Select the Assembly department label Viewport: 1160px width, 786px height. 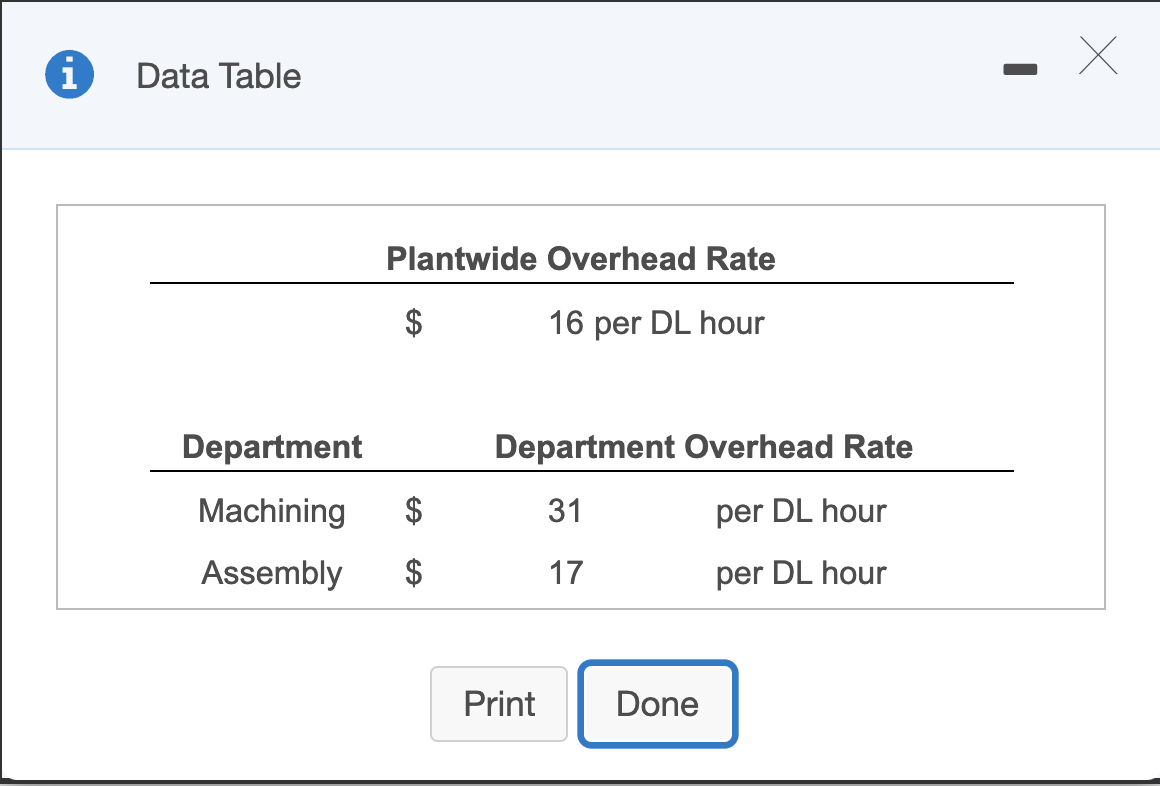pyautogui.click(x=272, y=573)
